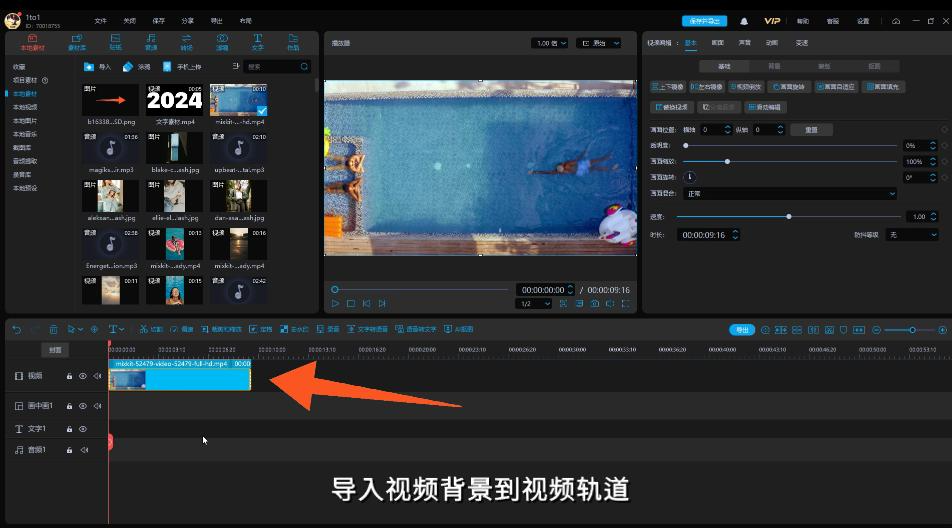Select 本地图片 in the left sidebar
The height and width of the screenshot is (528, 952).
[25, 121]
